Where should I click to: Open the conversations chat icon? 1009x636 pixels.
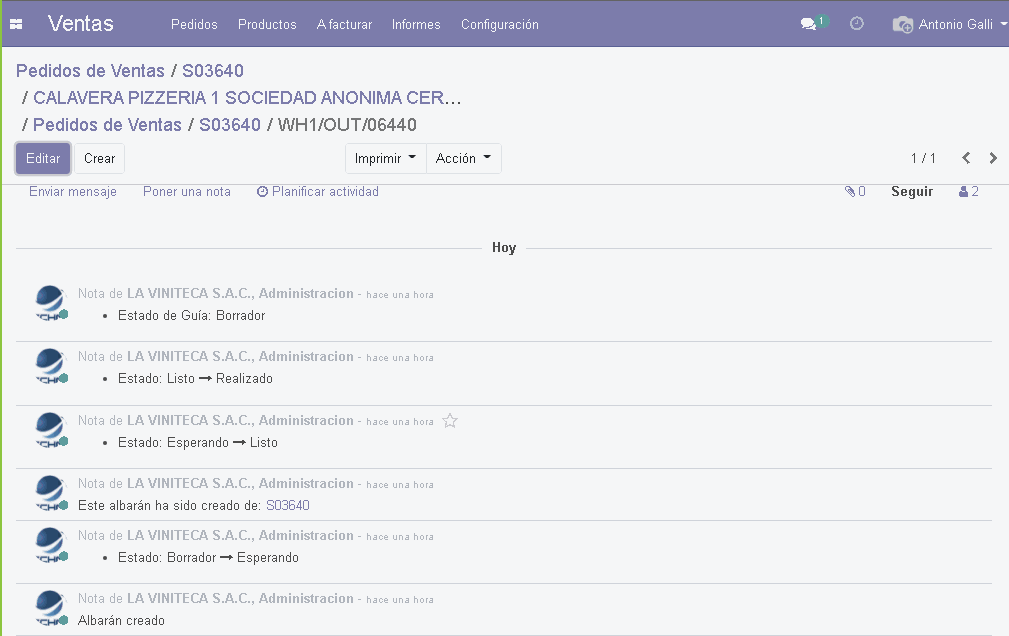809,24
